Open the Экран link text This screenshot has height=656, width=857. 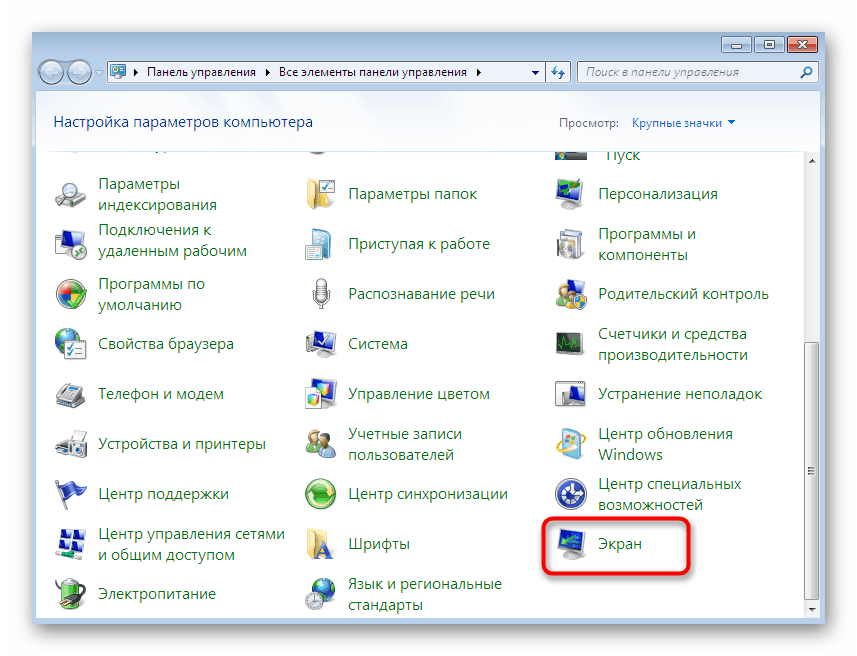(x=620, y=544)
